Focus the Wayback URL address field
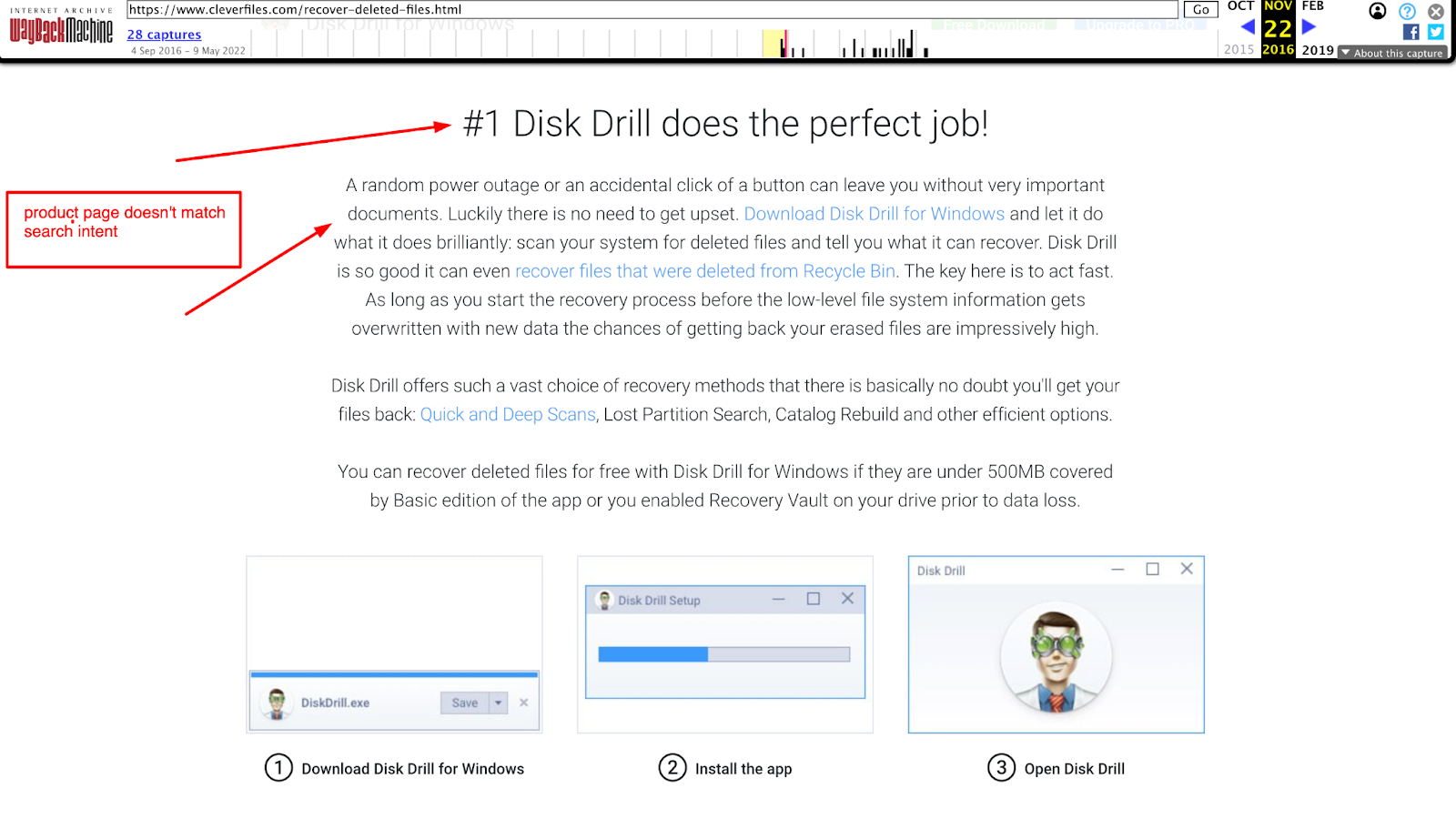Screen dimensions: 1456x829 click(652, 9)
